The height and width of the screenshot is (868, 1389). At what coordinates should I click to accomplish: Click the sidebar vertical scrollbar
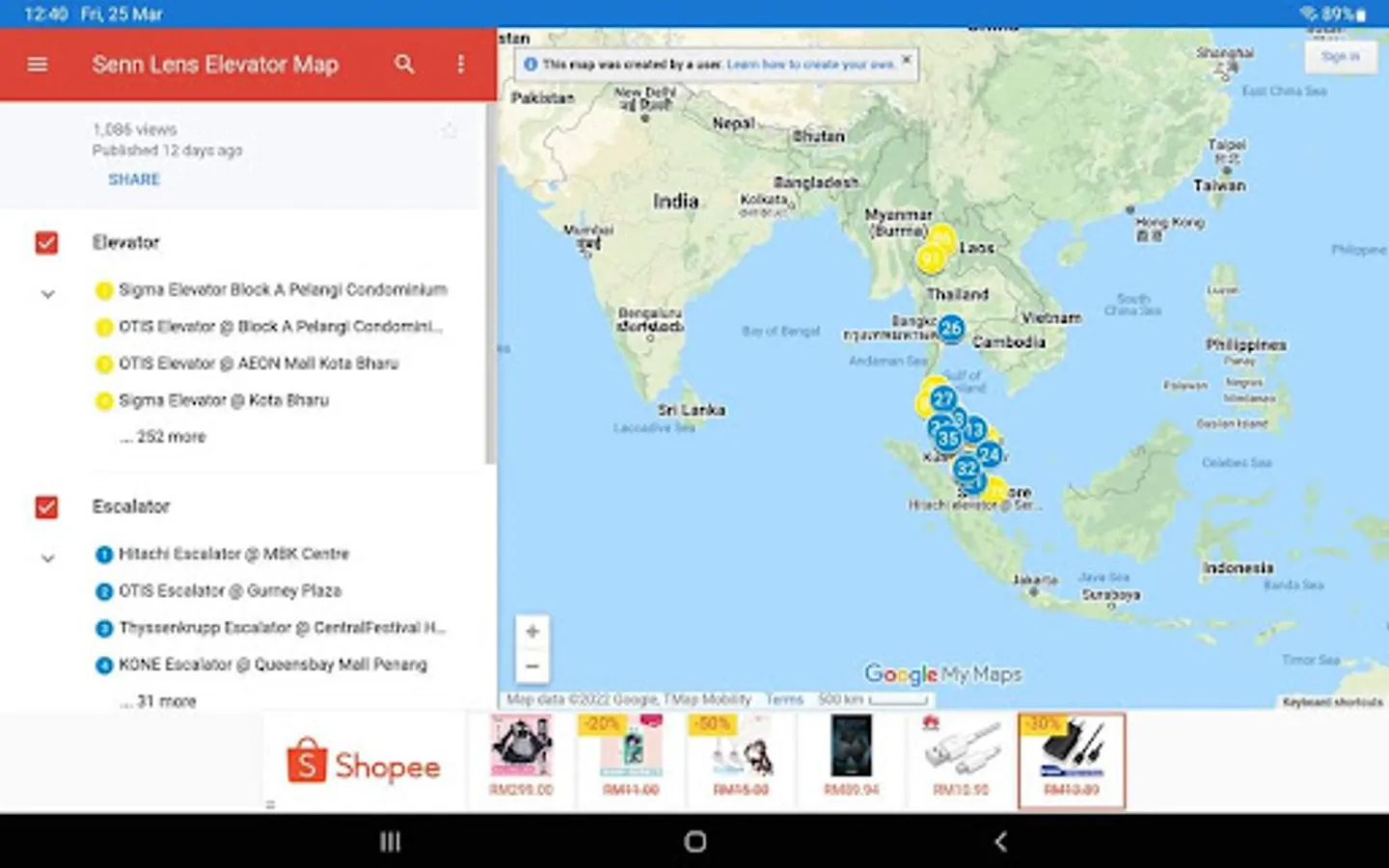click(490, 285)
